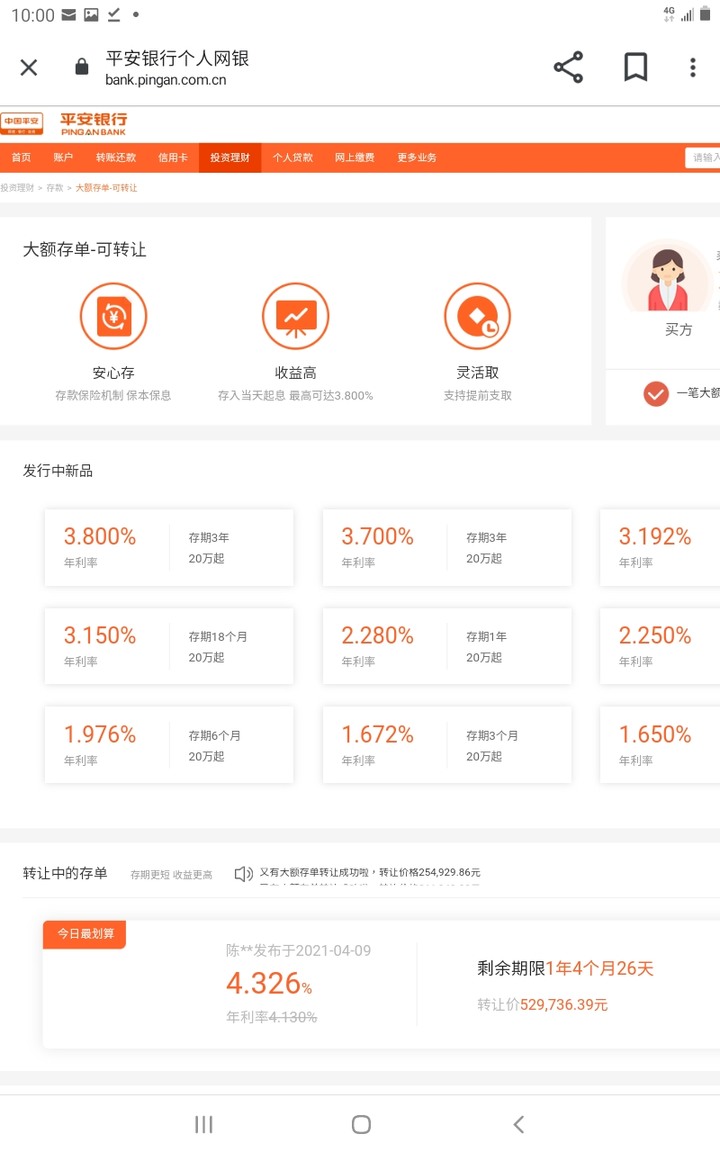Close the browser tab with X icon
Viewport: 720px width, 1152px height.
click(29, 68)
